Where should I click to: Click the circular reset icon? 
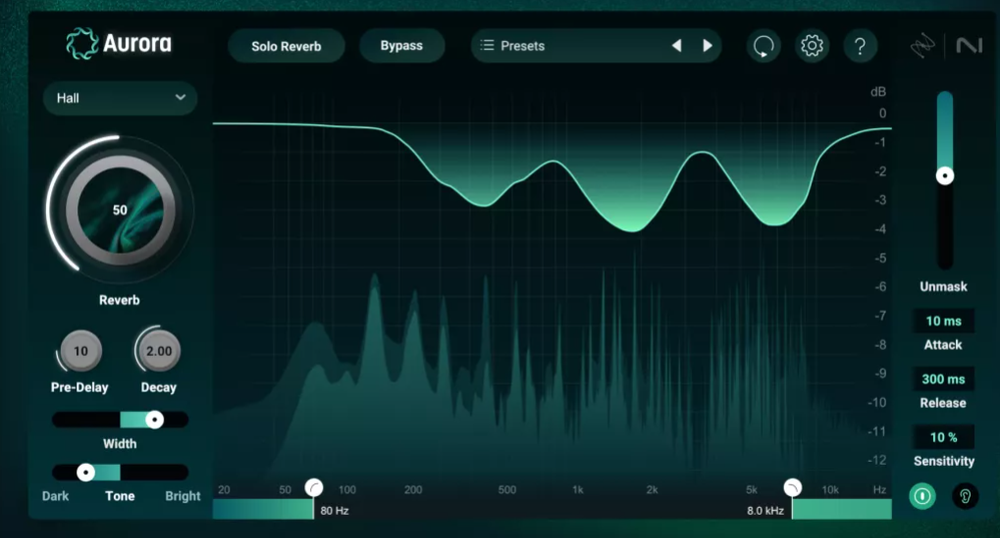(x=763, y=46)
